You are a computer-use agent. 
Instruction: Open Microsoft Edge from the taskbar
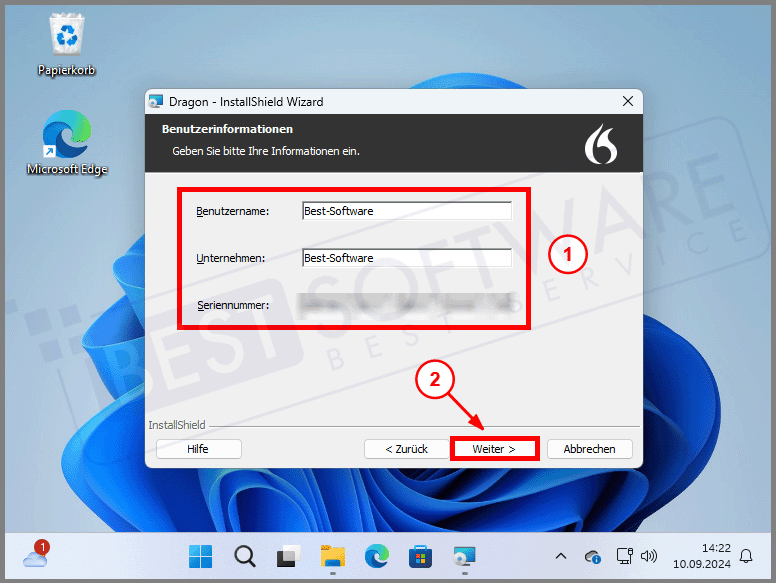tap(376, 556)
